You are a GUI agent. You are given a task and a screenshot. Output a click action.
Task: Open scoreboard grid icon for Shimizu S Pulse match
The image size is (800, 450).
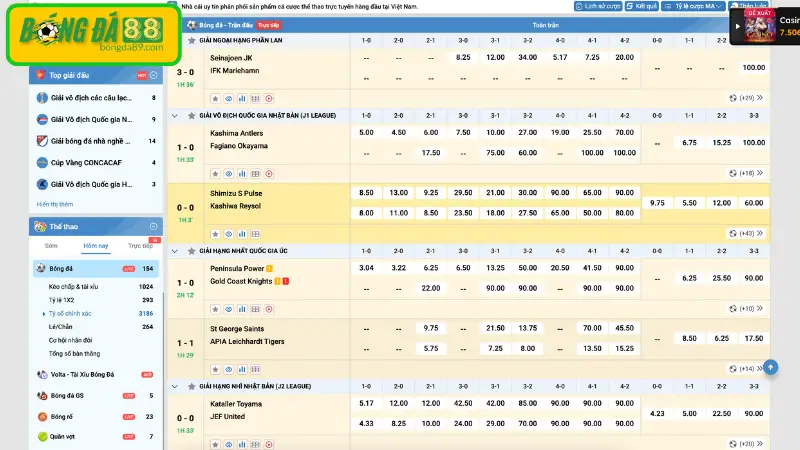point(255,234)
